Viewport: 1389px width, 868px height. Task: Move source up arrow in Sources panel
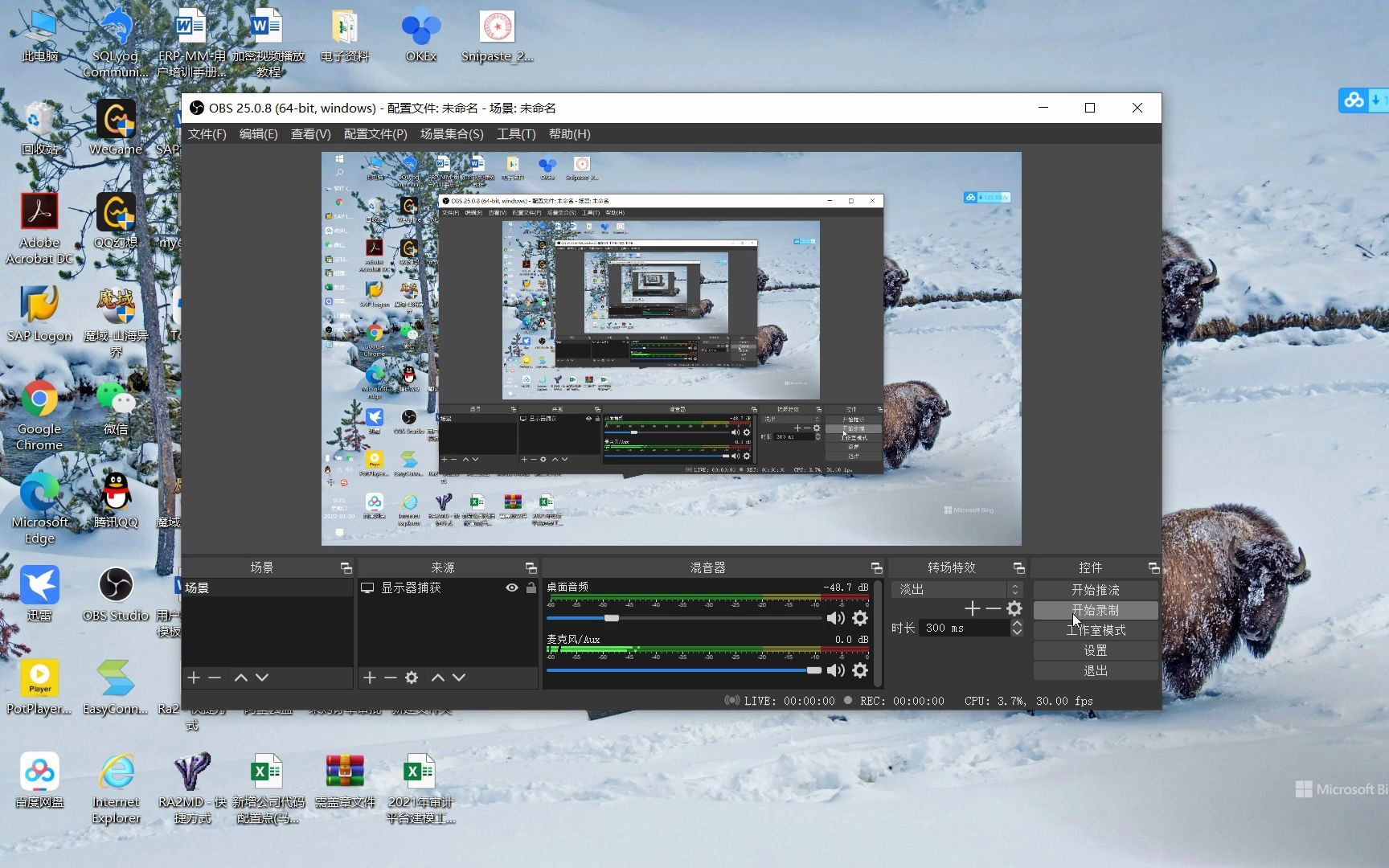[438, 678]
